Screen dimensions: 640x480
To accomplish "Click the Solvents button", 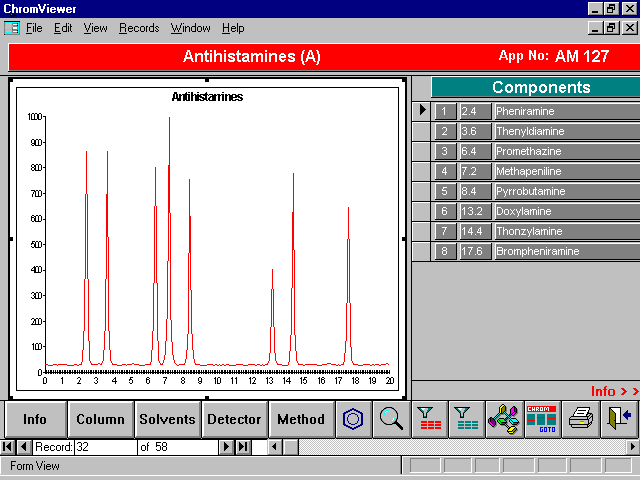I will click(x=167, y=419).
